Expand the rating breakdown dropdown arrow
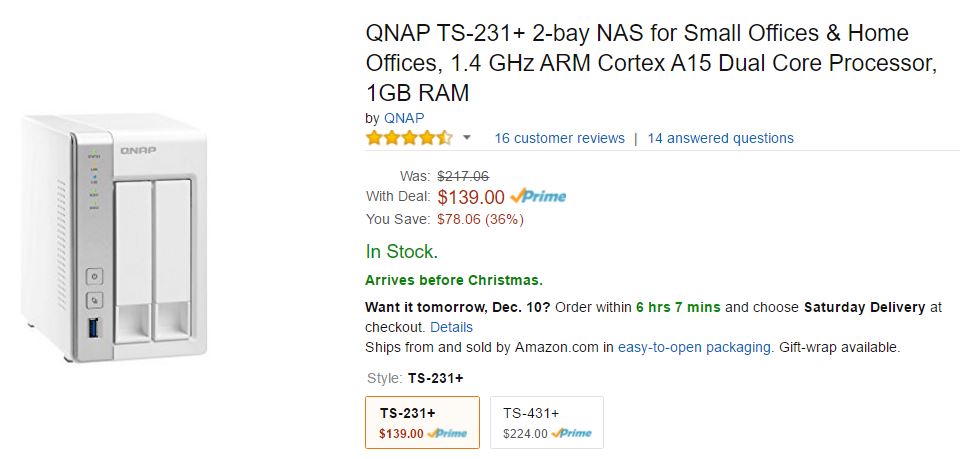970x459 pixels. point(466,138)
